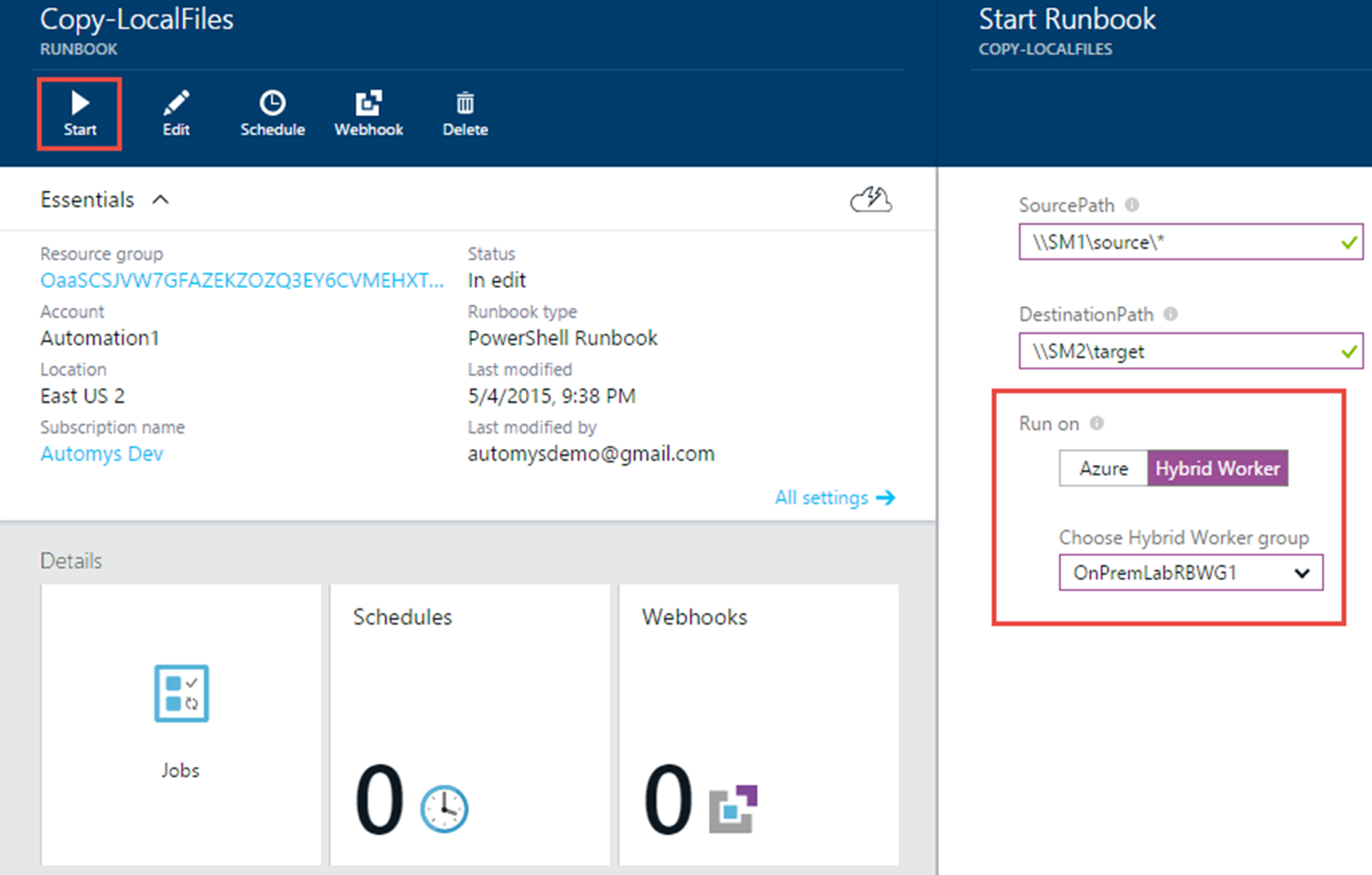Image resolution: width=1372 pixels, height=875 pixels.
Task: Click the Start Runbook blade title
Action: tap(1067, 19)
